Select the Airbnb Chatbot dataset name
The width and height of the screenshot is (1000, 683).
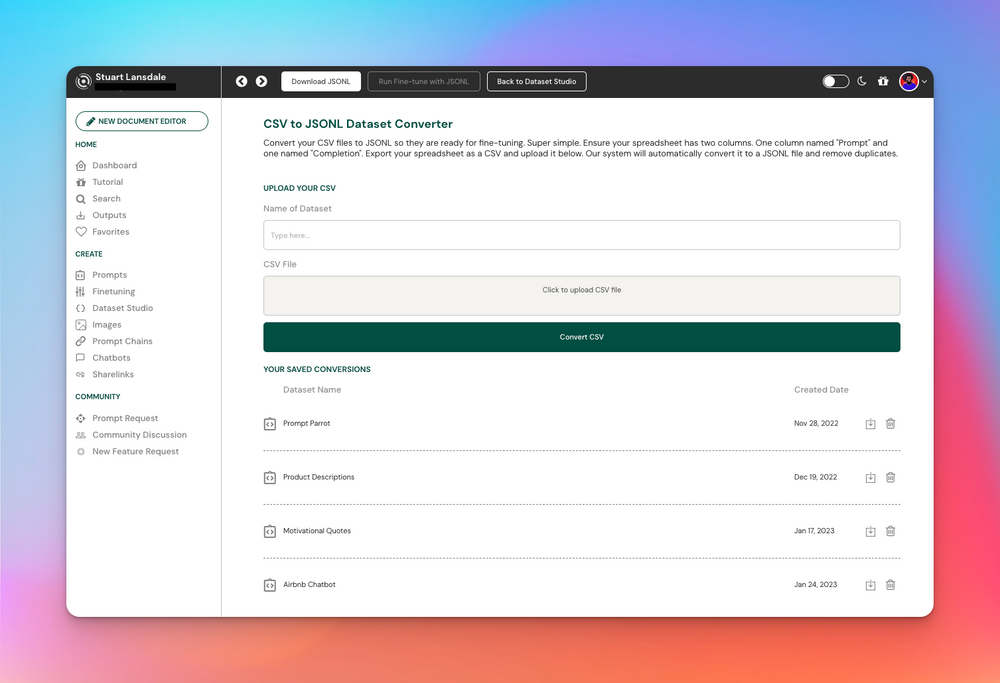(x=309, y=584)
